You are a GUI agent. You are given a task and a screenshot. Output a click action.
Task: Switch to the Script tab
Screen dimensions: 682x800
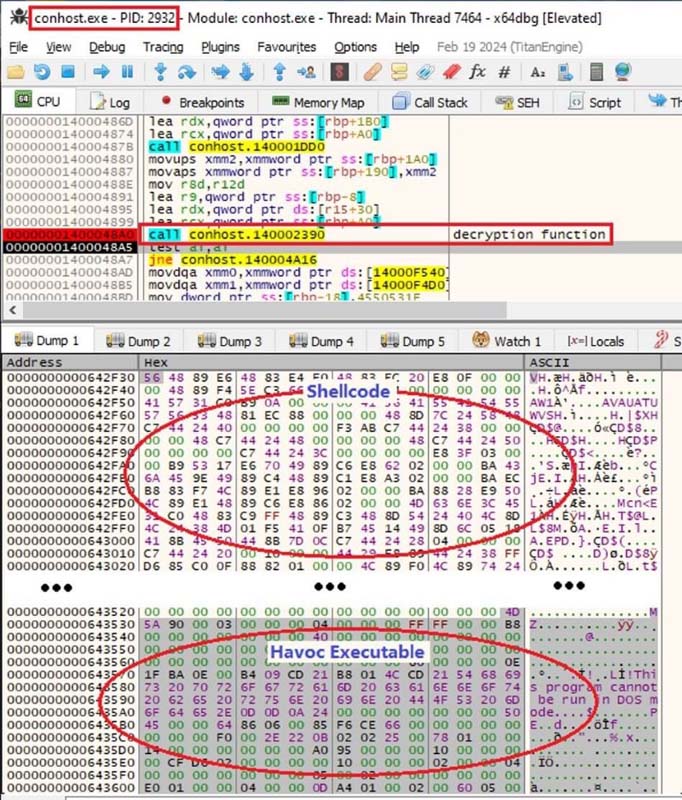tap(595, 102)
